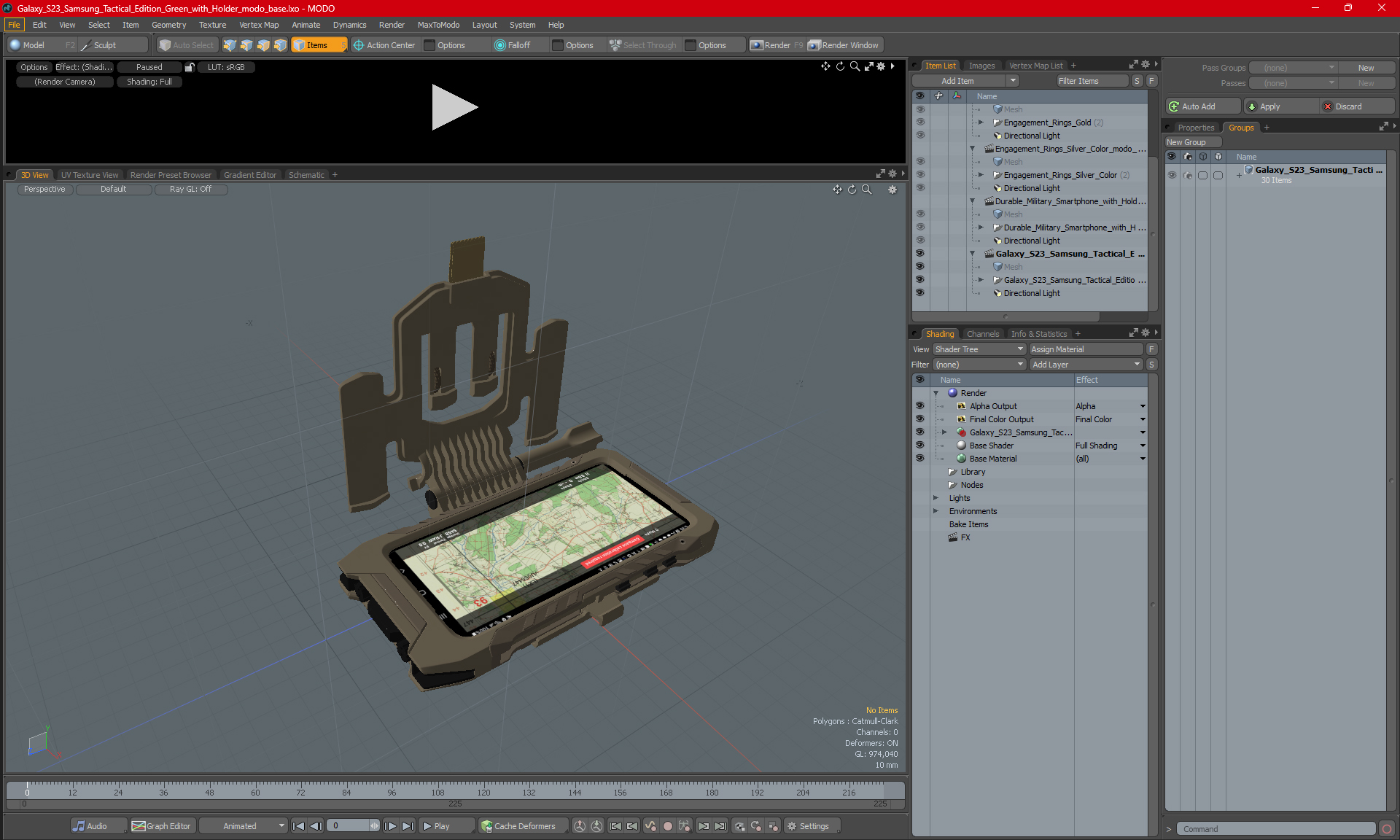Toggle visibility of Engagement_Rings_Gold item
This screenshot has height=840, width=1400.
[x=919, y=122]
